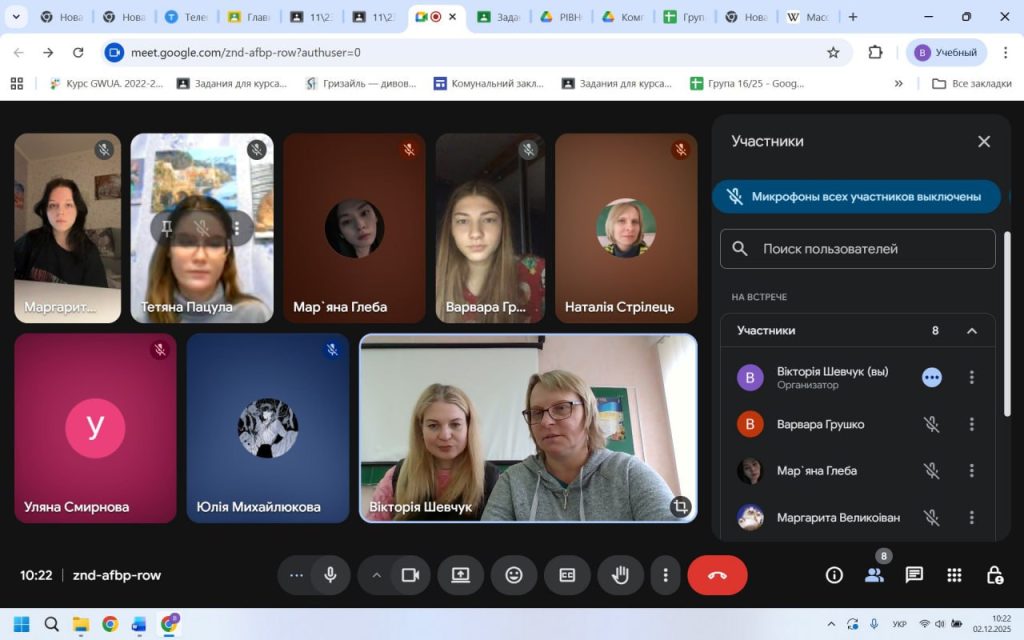The height and width of the screenshot is (640, 1024).
Task: Close the Участники side panel
Action: pyautogui.click(x=984, y=142)
